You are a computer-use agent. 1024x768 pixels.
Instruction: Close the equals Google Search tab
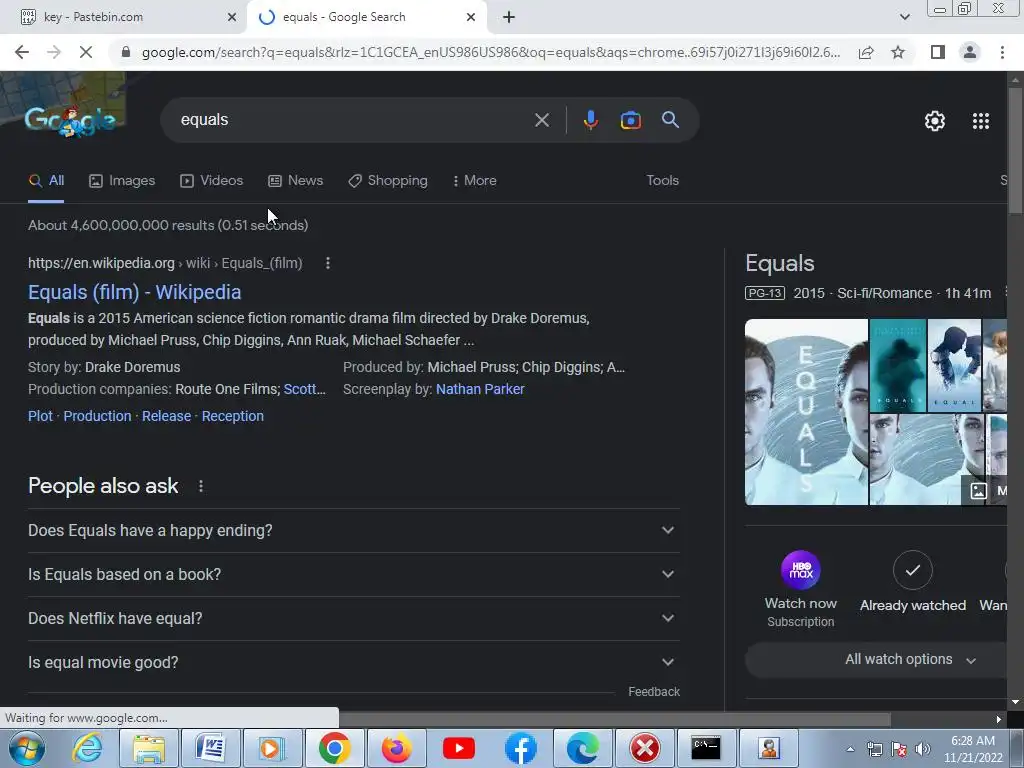471,17
